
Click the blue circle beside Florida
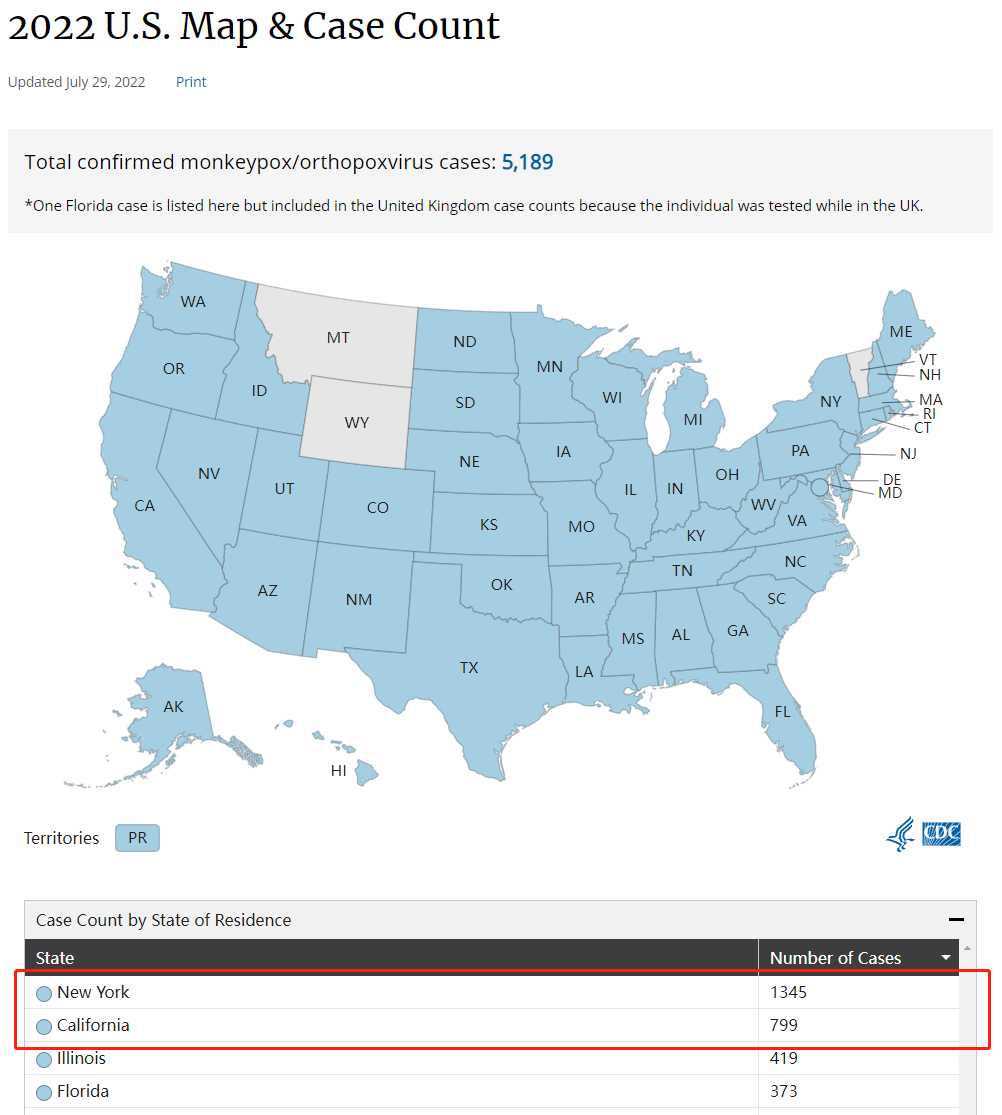click(44, 1092)
